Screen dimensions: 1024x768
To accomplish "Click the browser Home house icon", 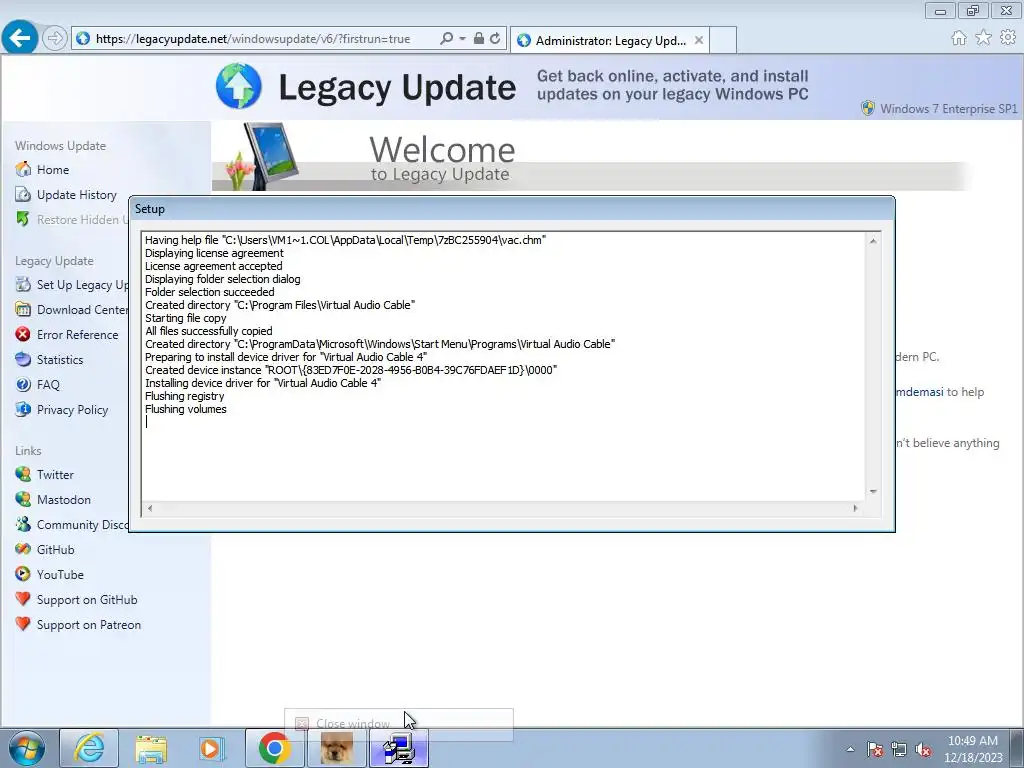I will (x=959, y=38).
